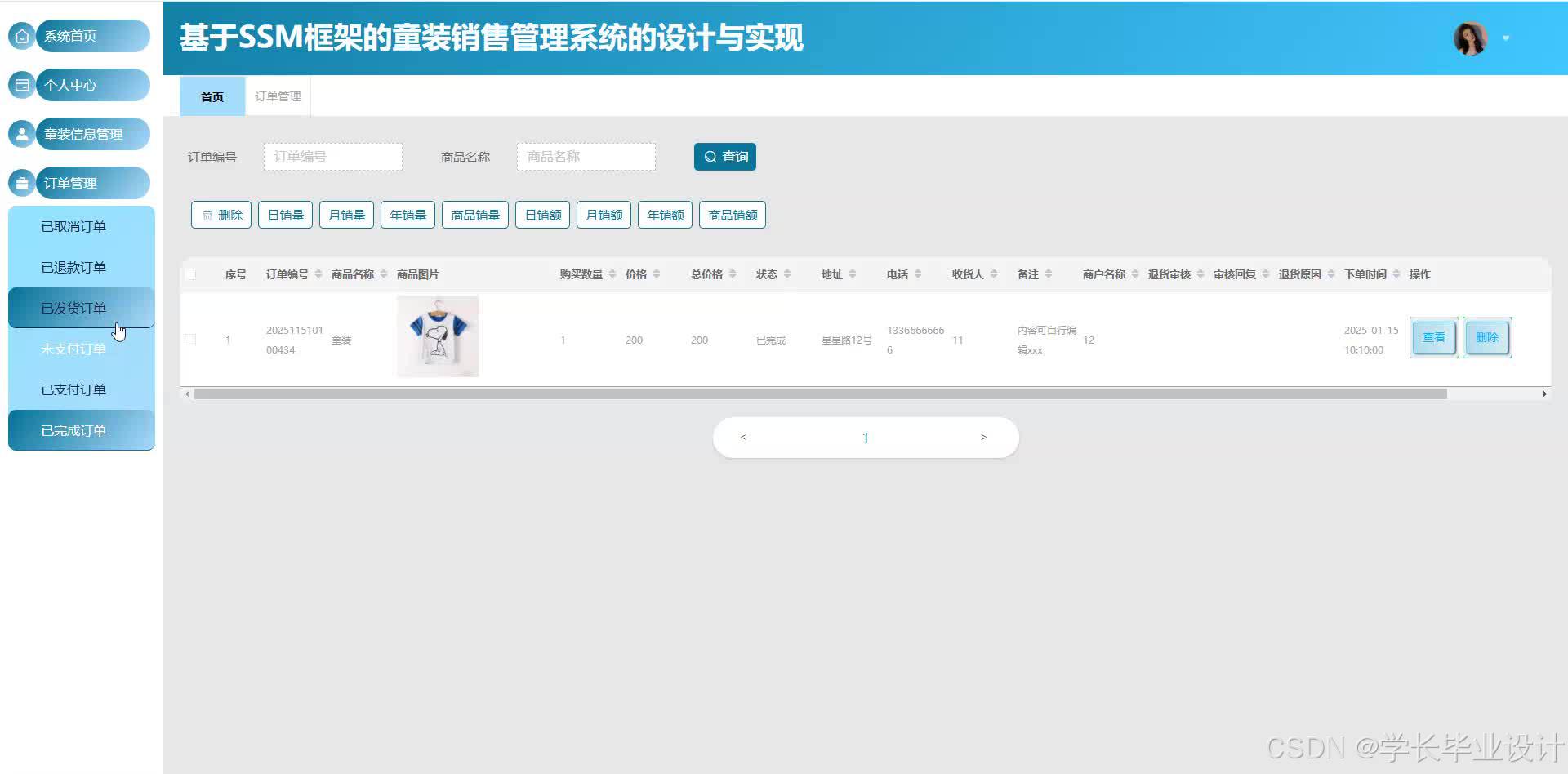Click 删除 button in order row
The image size is (1568, 774).
[x=1487, y=337]
